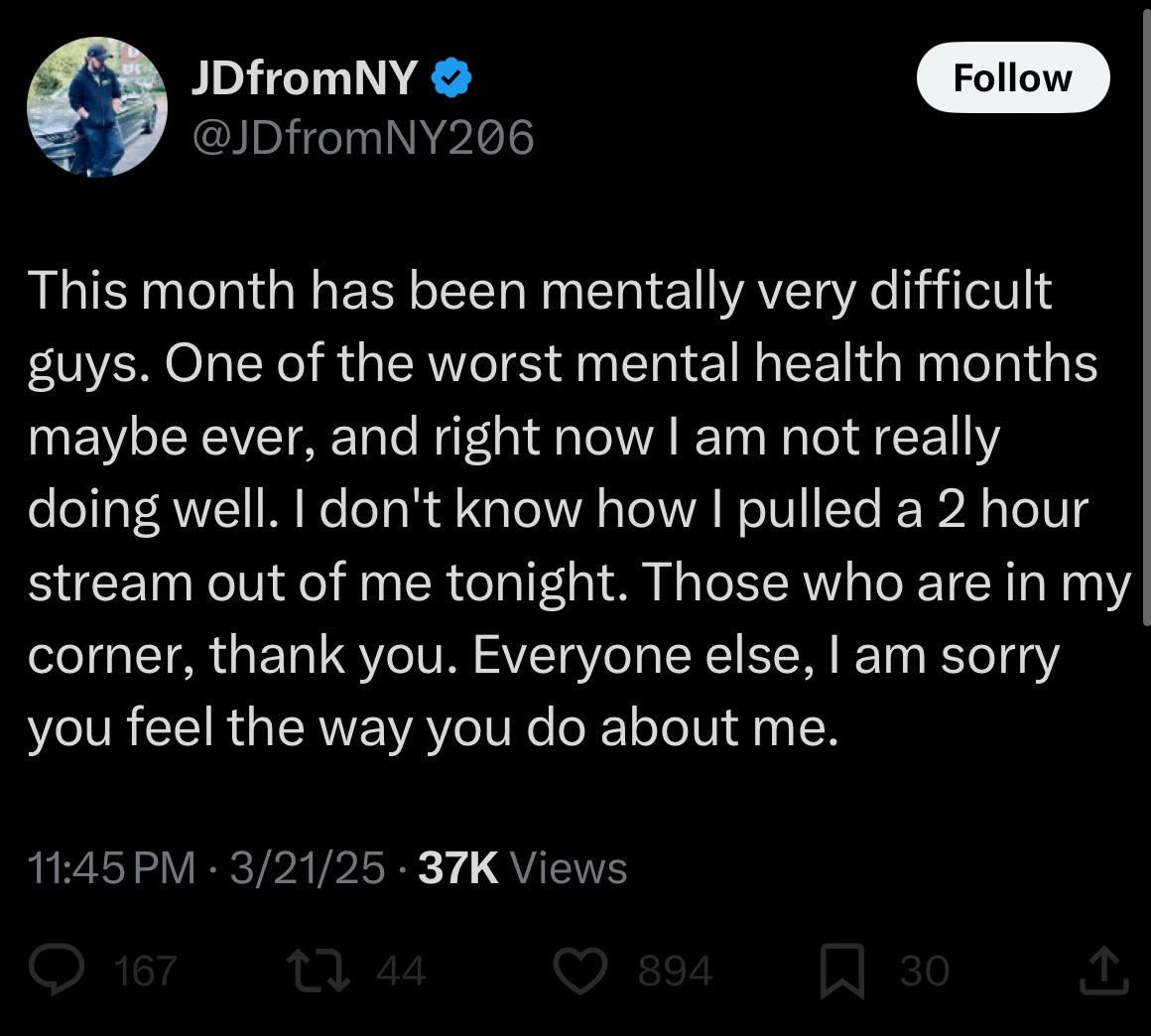Click the bold 37K number
Screen dimensions: 1151x1036
(458, 868)
